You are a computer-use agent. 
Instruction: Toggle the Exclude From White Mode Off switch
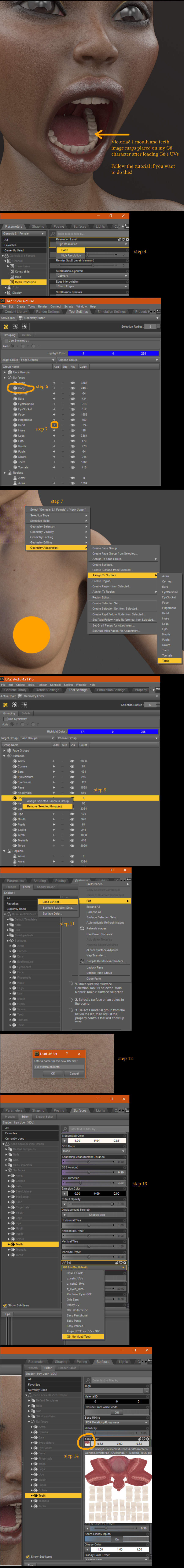click(117, 1412)
